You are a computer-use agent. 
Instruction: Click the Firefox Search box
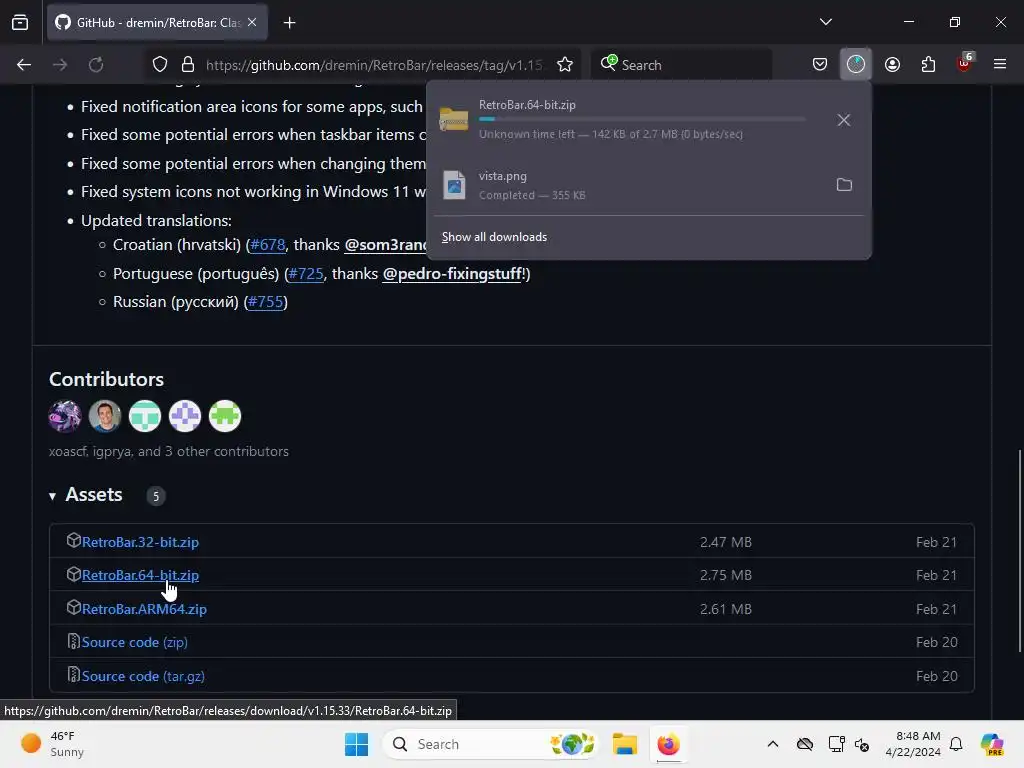(x=682, y=65)
